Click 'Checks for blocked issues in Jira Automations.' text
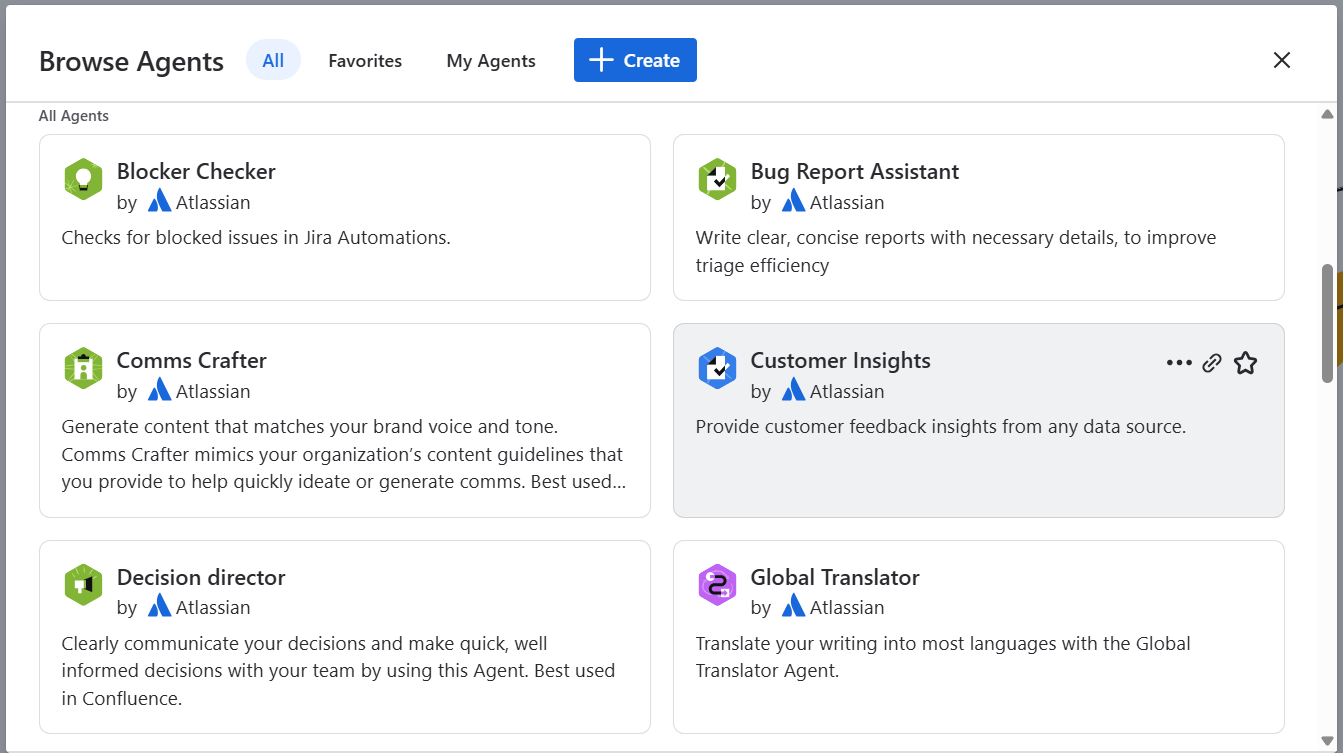Image resolution: width=1343 pixels, height=753 pixels. 256,238
